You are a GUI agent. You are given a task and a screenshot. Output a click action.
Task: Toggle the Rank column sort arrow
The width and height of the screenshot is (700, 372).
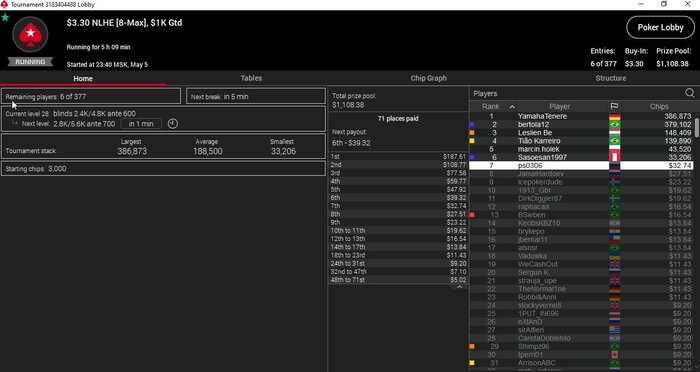pos(512,107)
